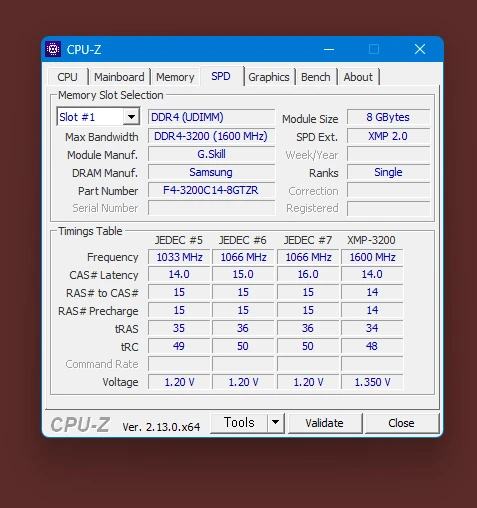Click the XMP 2.0 SPD Ext. value
This screenshot has height=508, width=477.
tap(388, 136)
